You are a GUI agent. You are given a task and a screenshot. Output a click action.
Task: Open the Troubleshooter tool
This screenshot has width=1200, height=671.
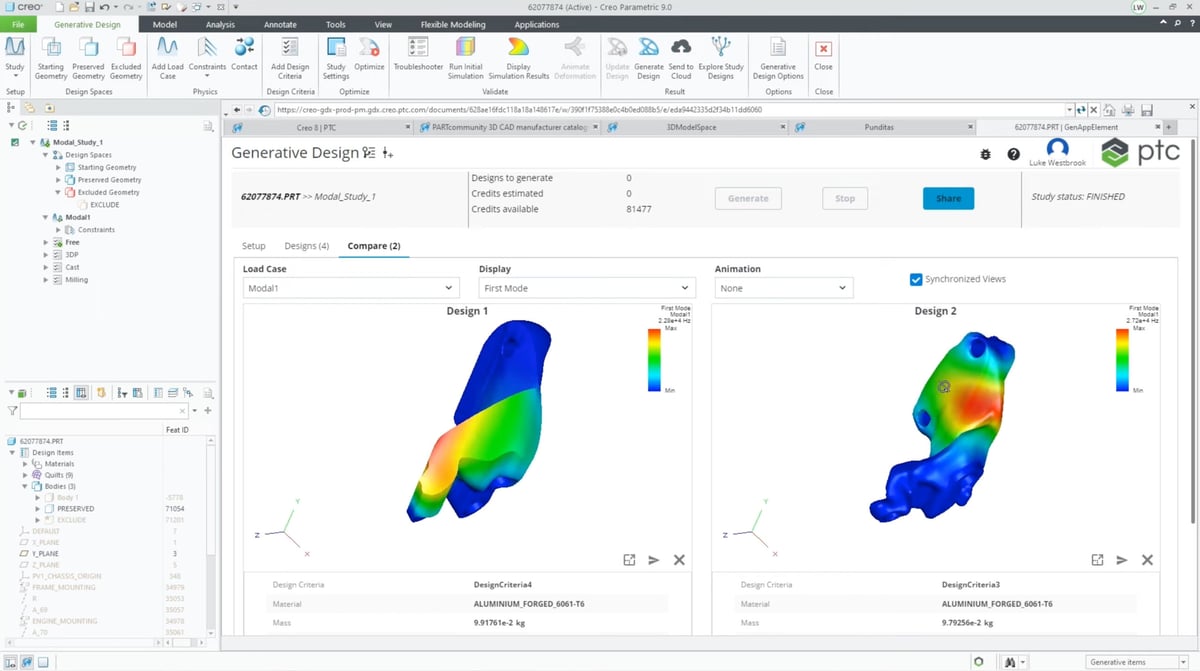point(418,48)
